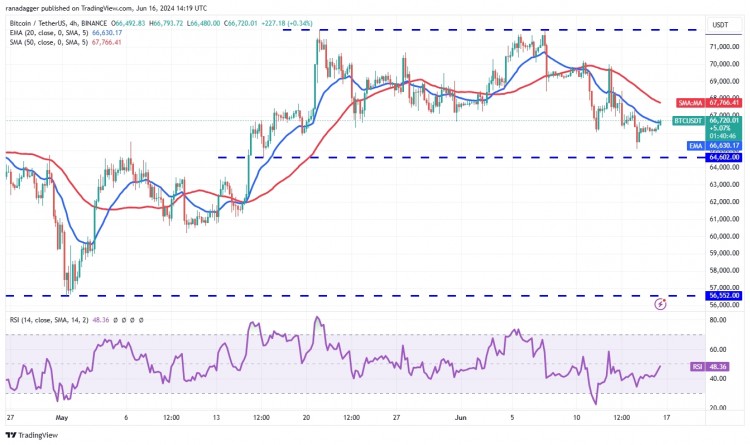Open the Bitcoin / TetherUS symbol title
Image resolution: width=750 pixels, height=445 pixels.
32,23
